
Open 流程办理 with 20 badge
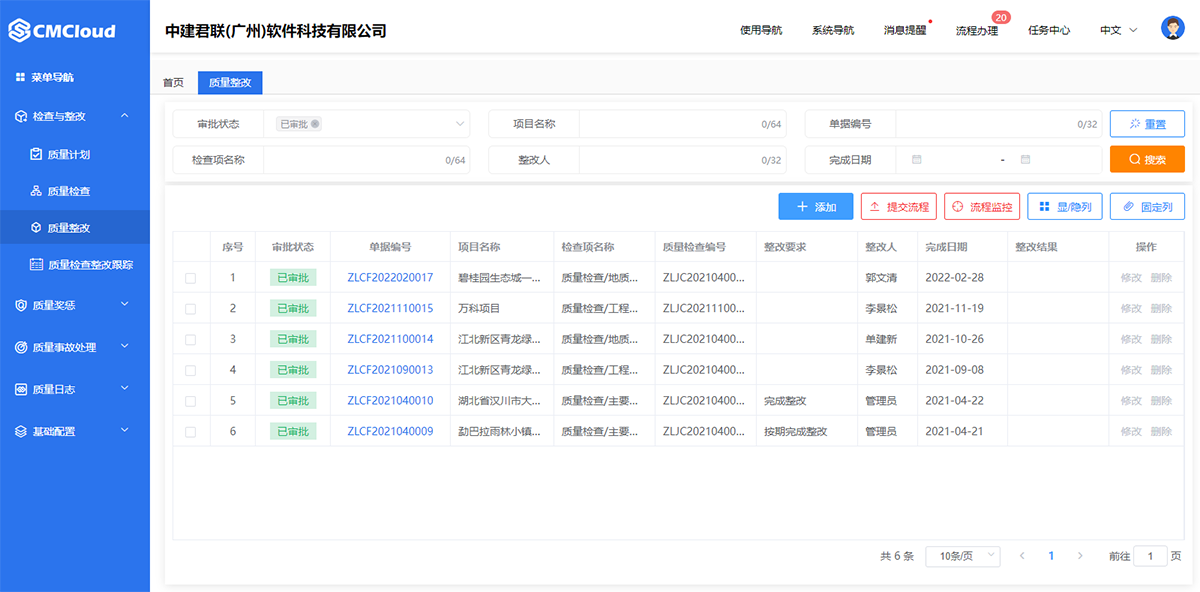[977, 30]
